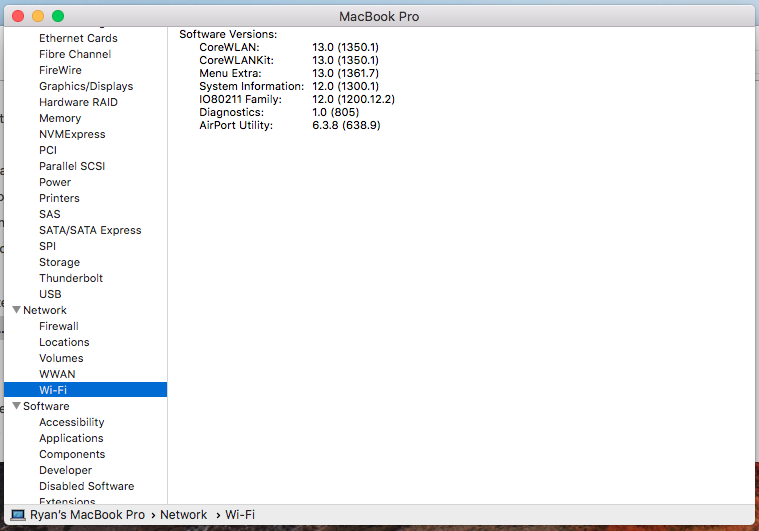
Task: Zoom window with green button
Action: pyautogui.click(x=58, y=16)
